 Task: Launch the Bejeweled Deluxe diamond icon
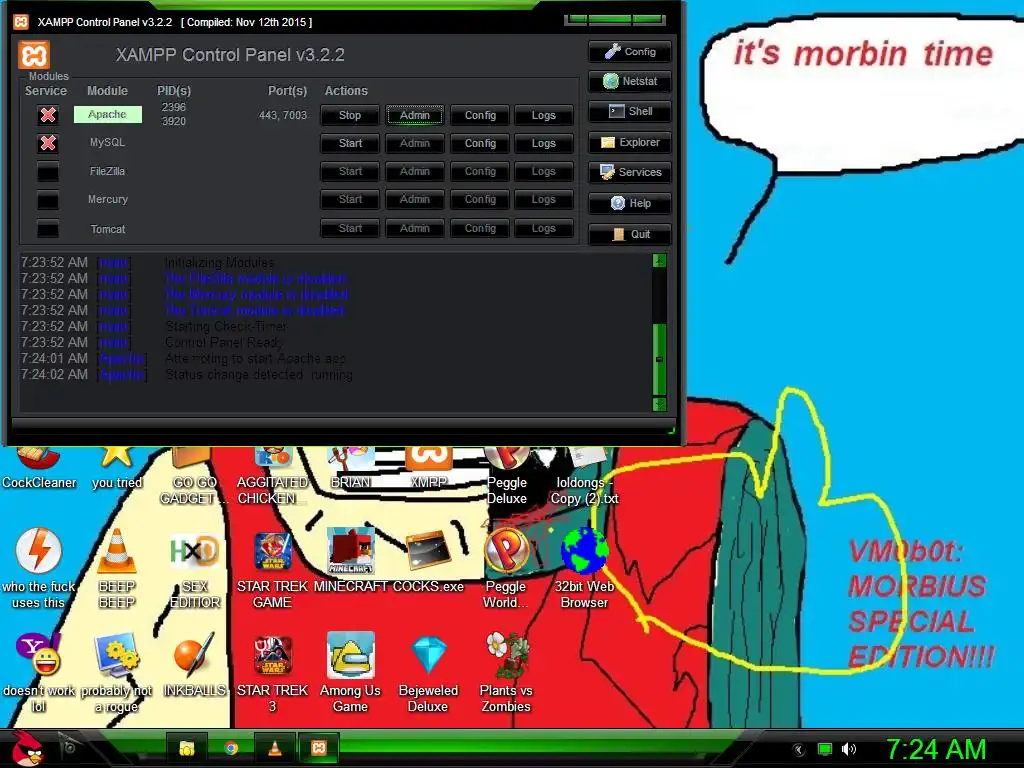click(428, 673)
